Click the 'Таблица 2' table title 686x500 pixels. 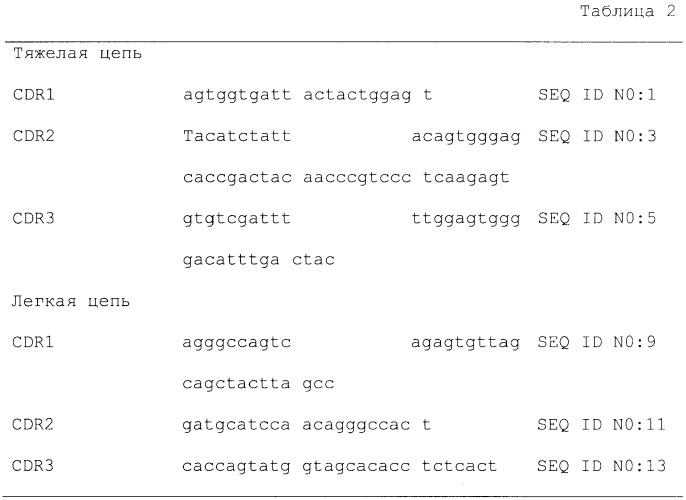click(x=628, y=13)
